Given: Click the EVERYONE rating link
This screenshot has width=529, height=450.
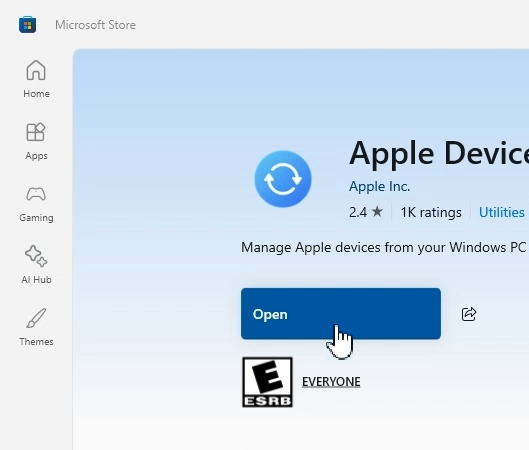Looking at the screenshot, I should tap(331, 382).
